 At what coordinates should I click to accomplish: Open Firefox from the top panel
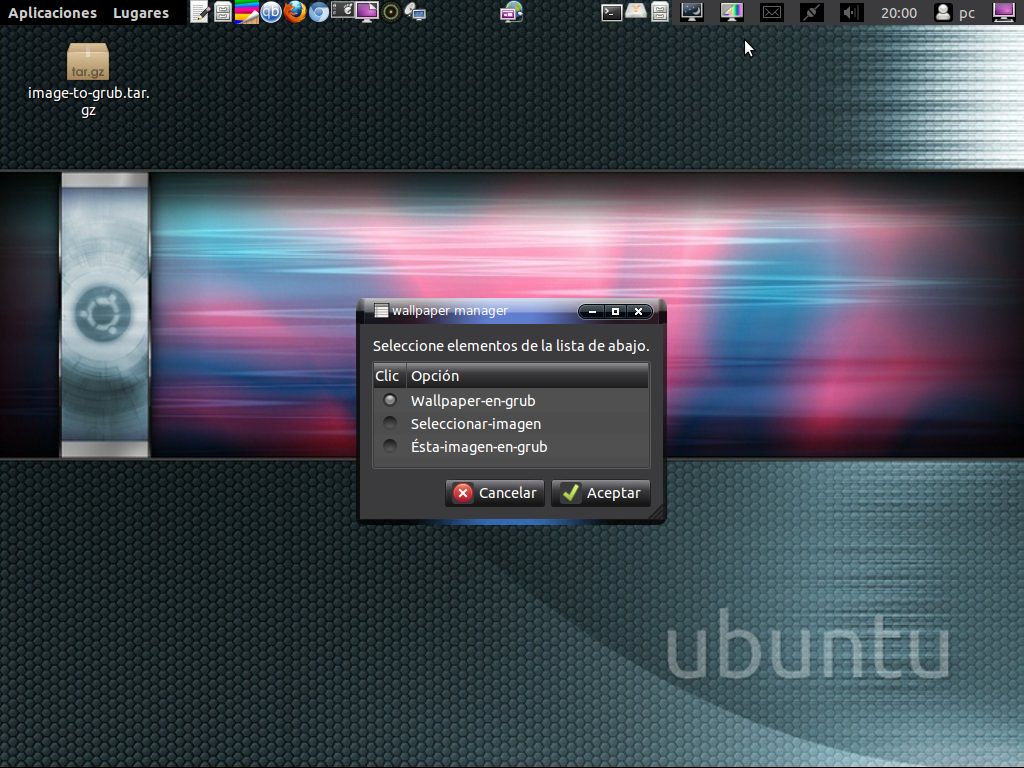click(x=295, y=12)
